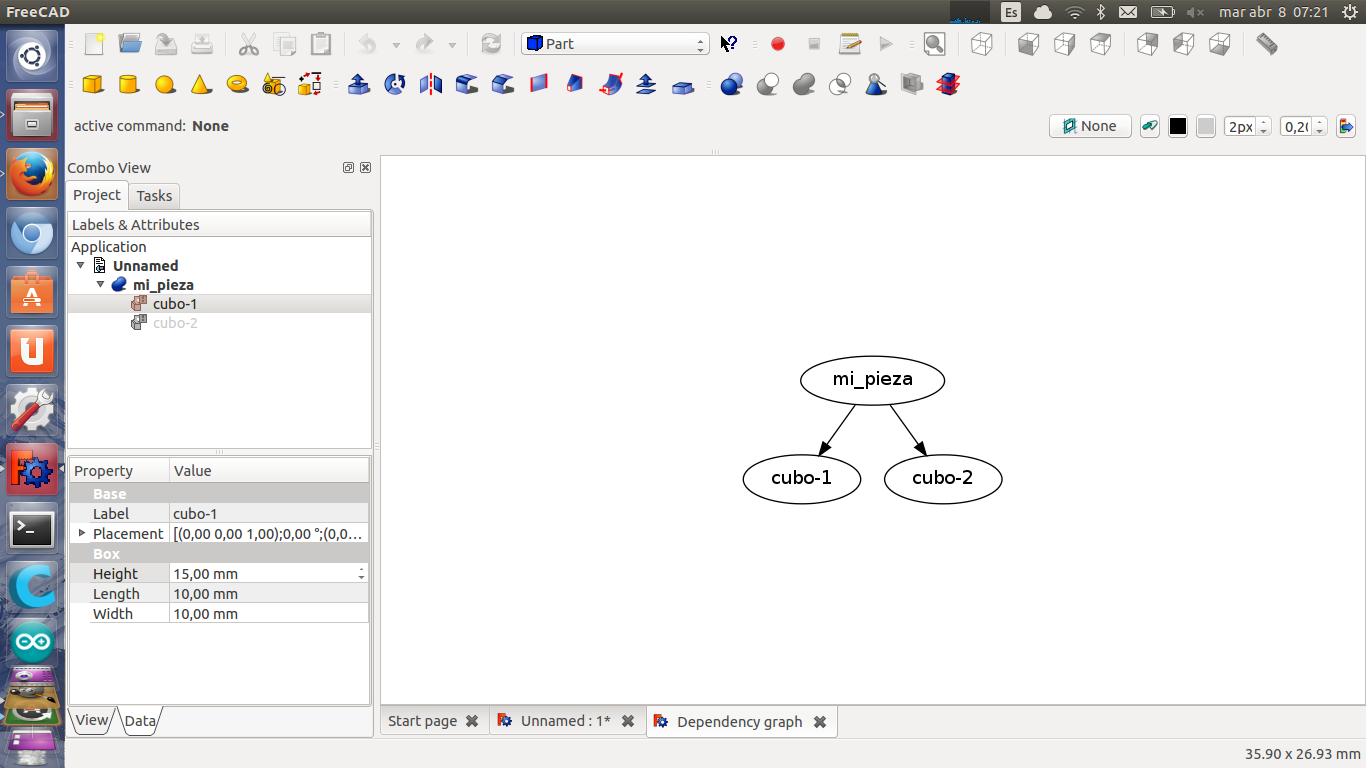Click the Boolean operation spheres icon
The height and width of the screenshot is (768, 1366).
(x=732, y=85)
